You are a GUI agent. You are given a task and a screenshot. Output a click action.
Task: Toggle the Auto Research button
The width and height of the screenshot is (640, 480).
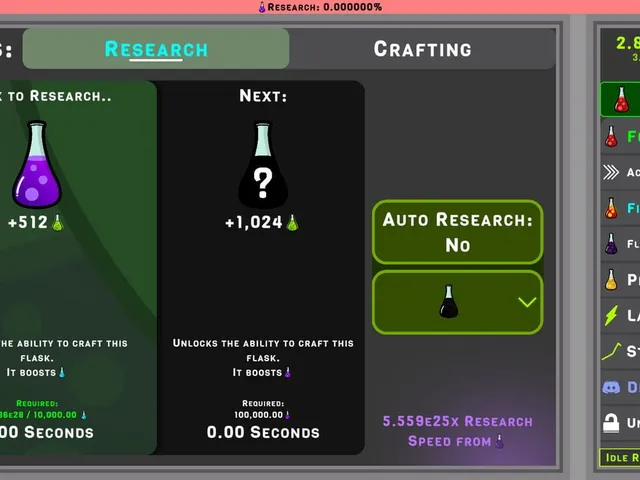(458, 232)
